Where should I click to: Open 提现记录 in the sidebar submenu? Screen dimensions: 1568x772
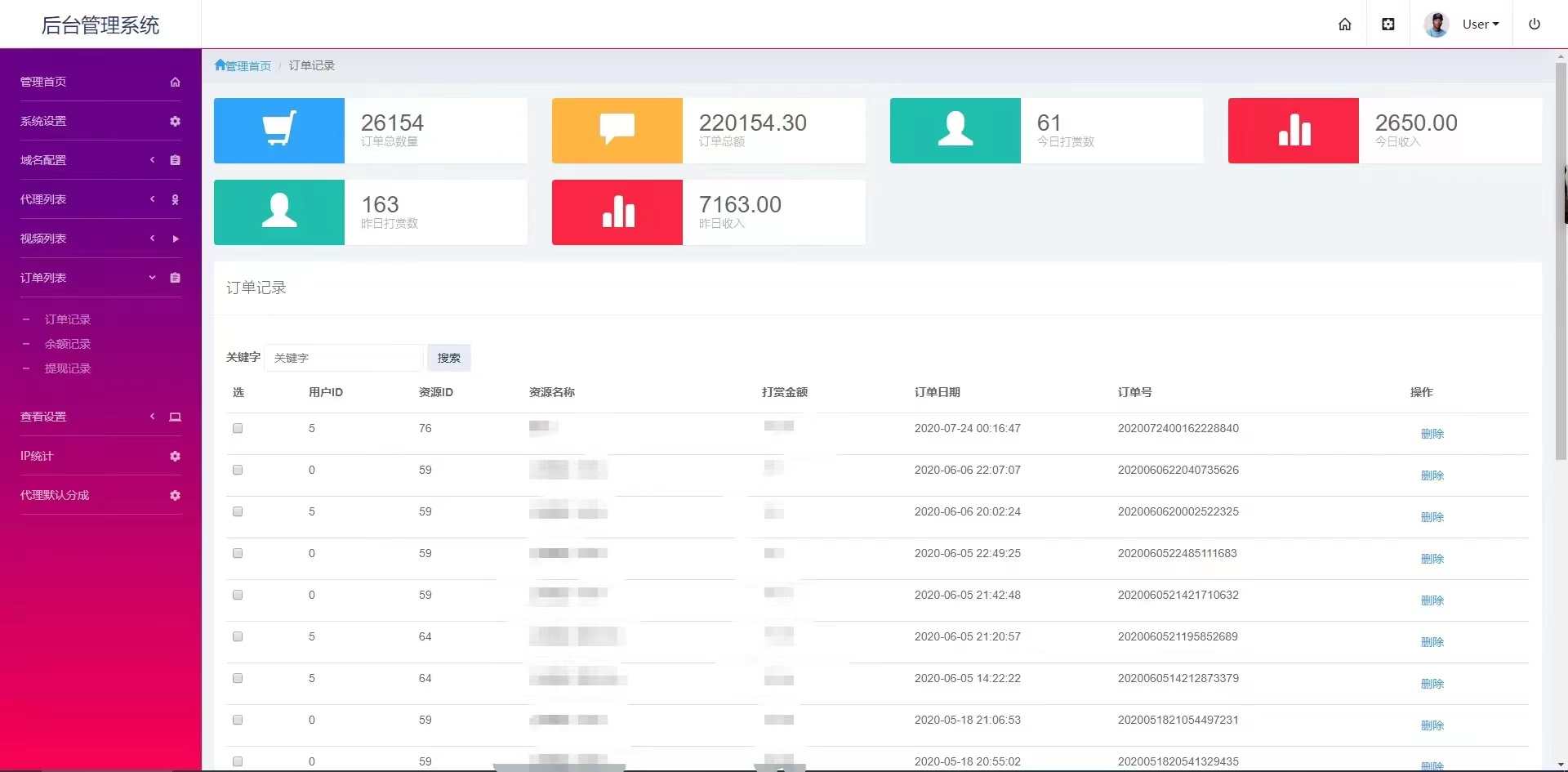click(x=68, y=368)
